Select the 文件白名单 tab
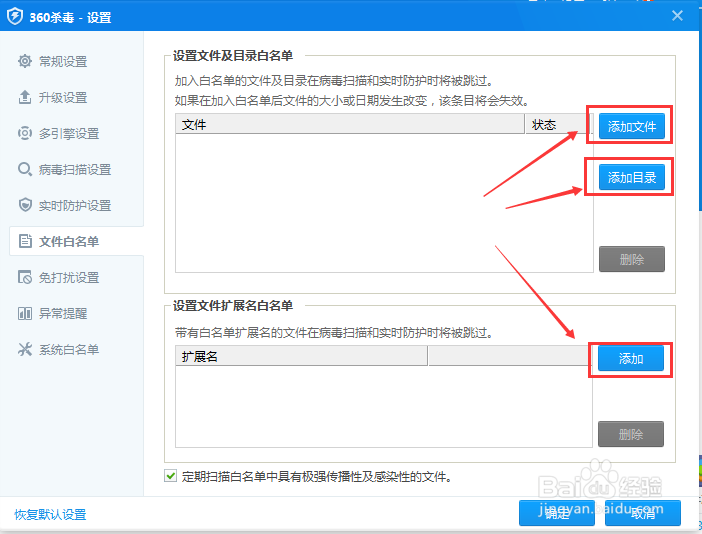 pos(76,241)
